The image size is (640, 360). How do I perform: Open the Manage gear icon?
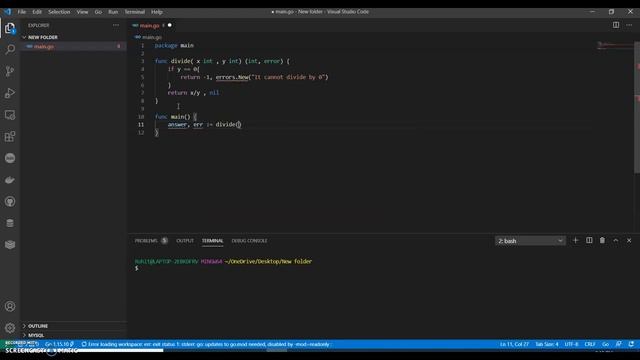(x=10, y=328)
